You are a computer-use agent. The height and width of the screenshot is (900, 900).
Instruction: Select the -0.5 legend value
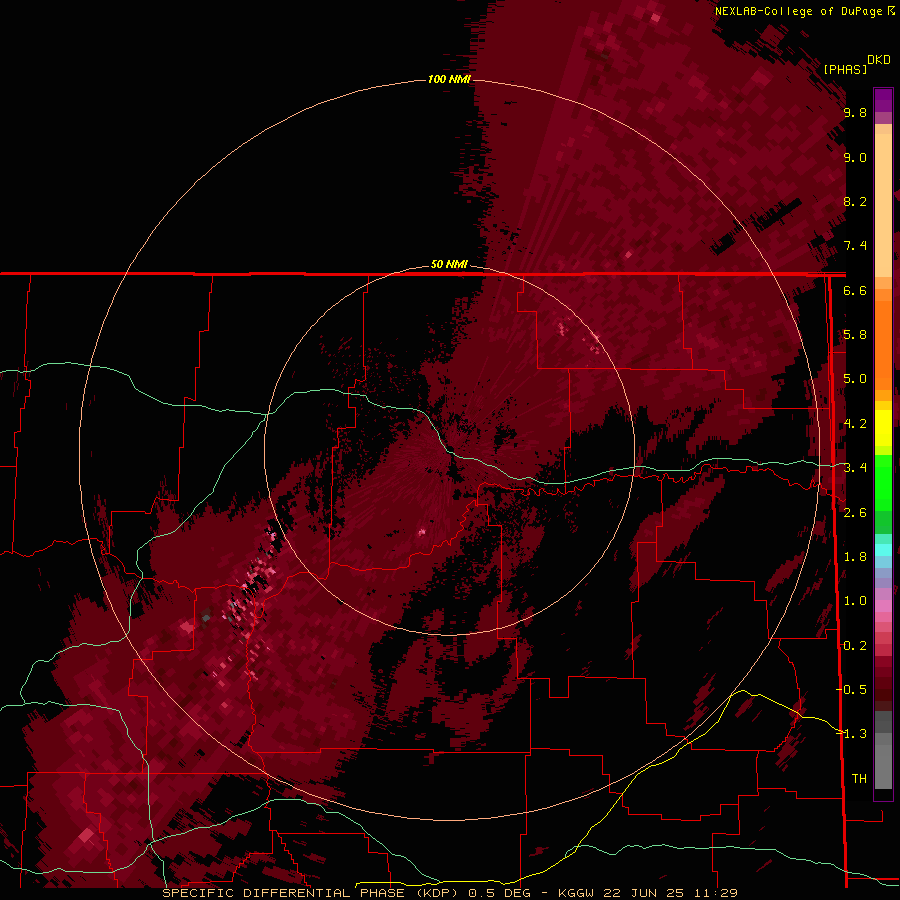851,690
